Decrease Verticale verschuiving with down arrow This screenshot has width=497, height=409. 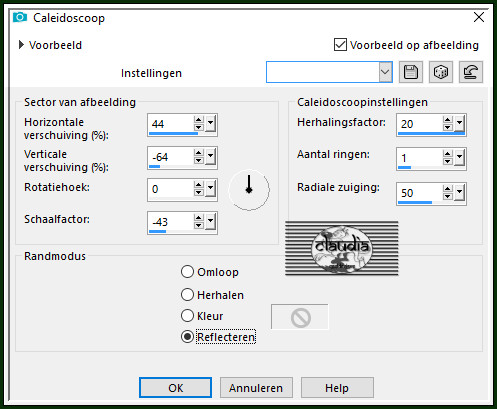point(199,160)
